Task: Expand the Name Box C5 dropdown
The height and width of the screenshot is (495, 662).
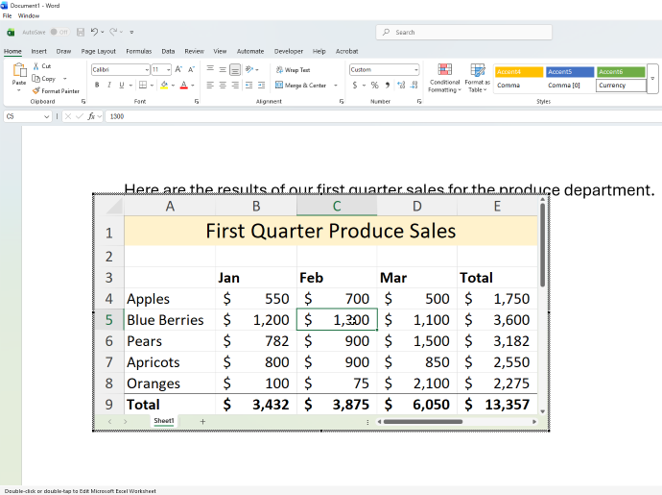Action: tap(46, 116)
